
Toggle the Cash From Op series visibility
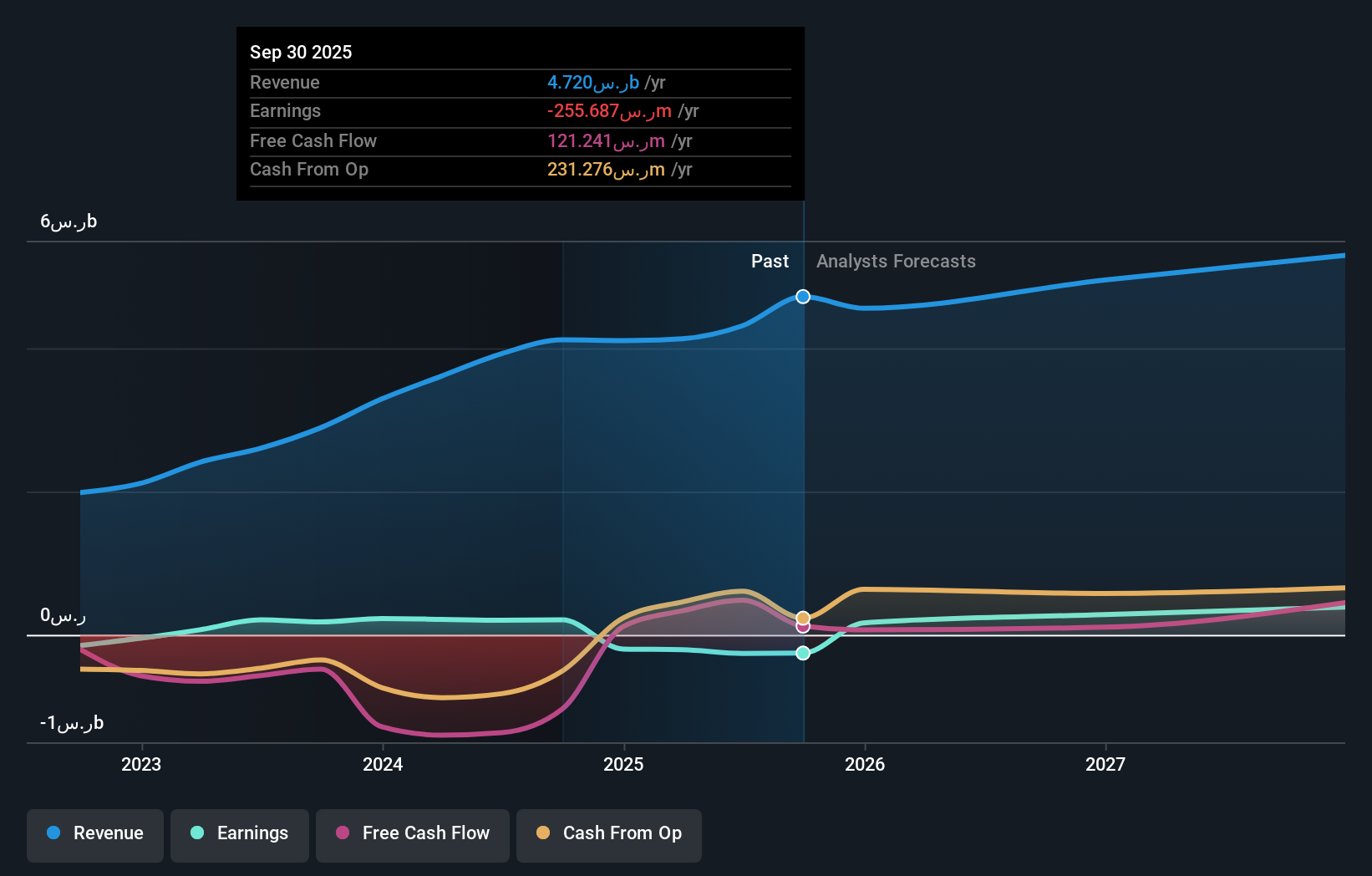tap(608, 833)
